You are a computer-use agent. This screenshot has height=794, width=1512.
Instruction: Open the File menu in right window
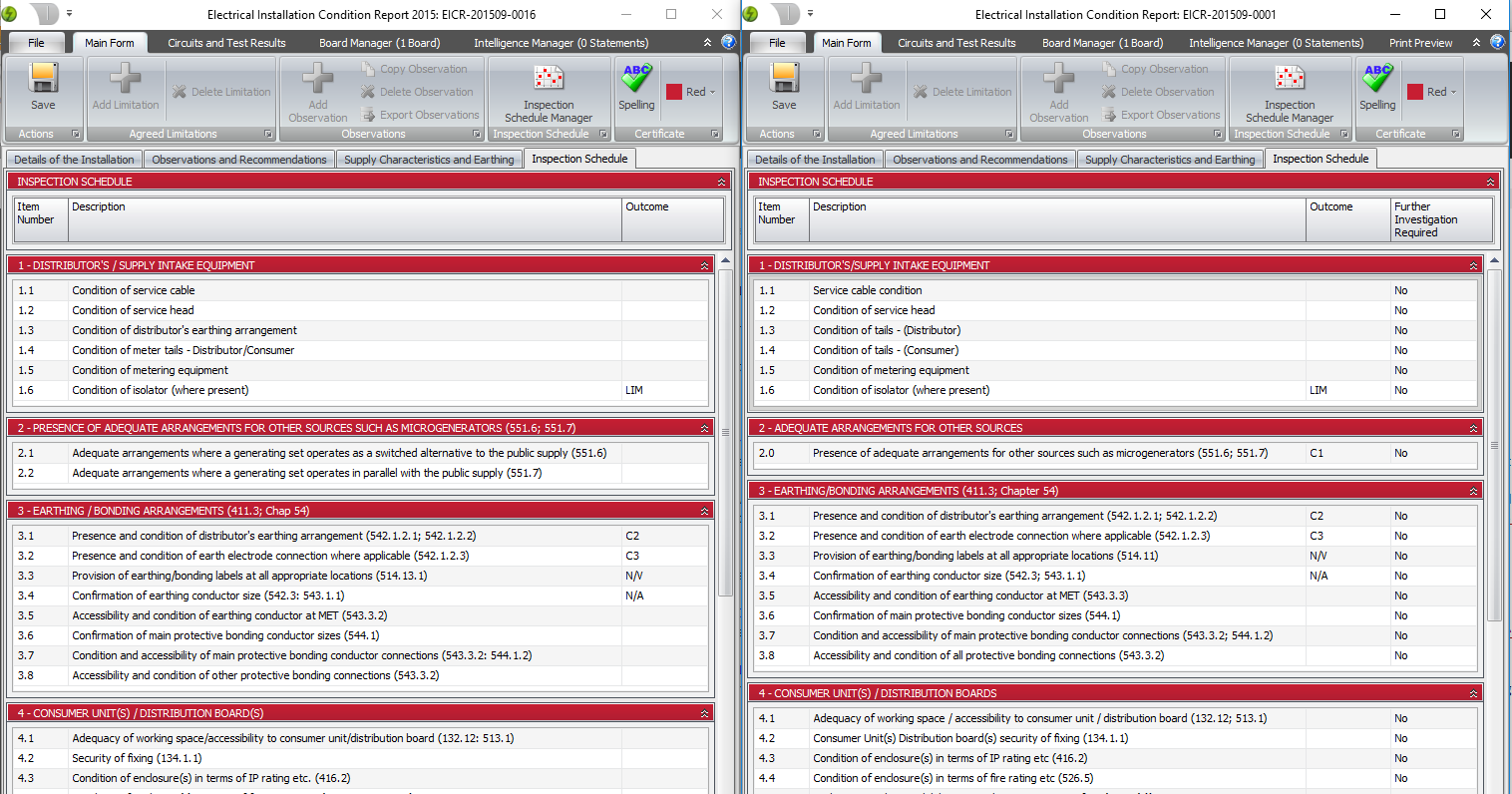pyautogui.click(x=777, y=43)
